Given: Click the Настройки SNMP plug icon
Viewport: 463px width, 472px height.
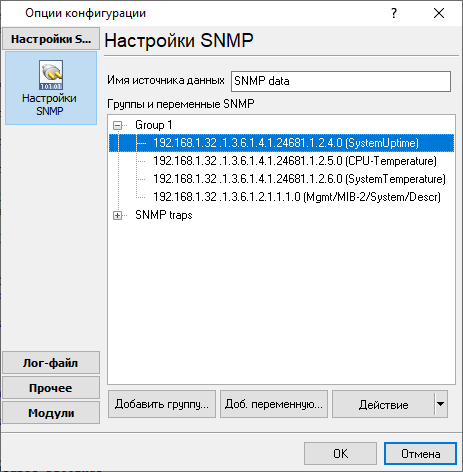Looking at the screenshot, I should coord(51,75).
